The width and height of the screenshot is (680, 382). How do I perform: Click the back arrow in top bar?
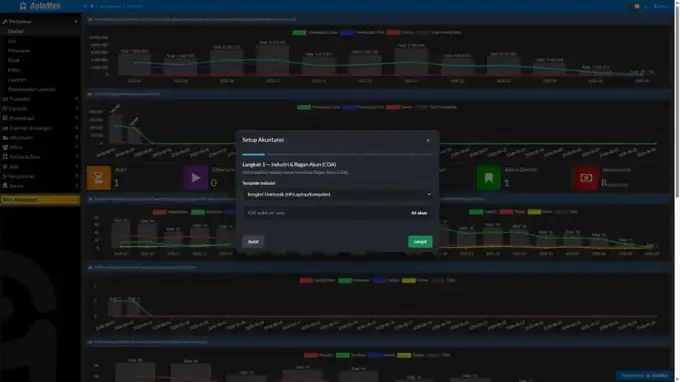click(85, 6)
